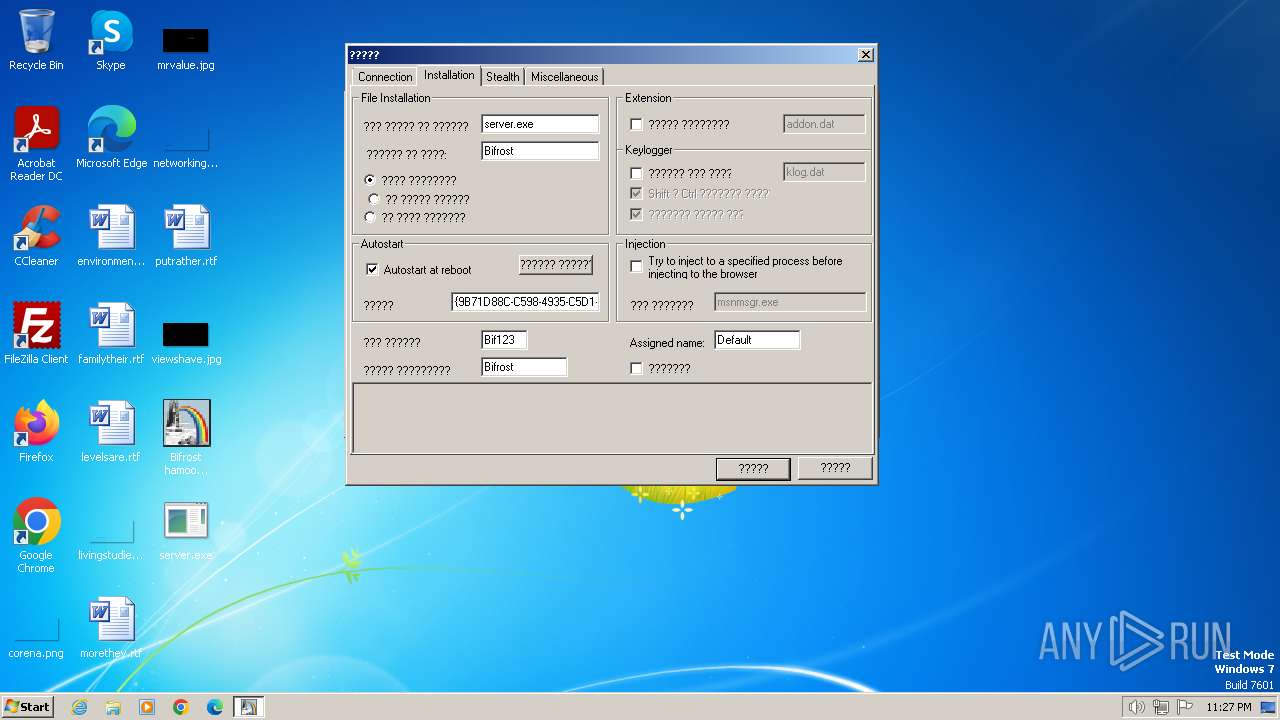Open FileZilla Client shortcut

pyautogui.click(x=36, y=334)
